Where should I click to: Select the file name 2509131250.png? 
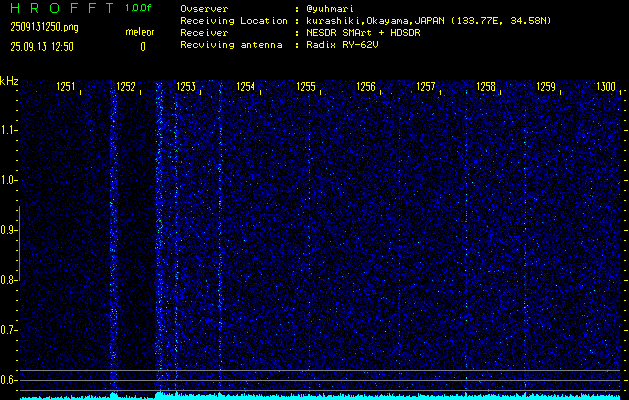[44, 27]
